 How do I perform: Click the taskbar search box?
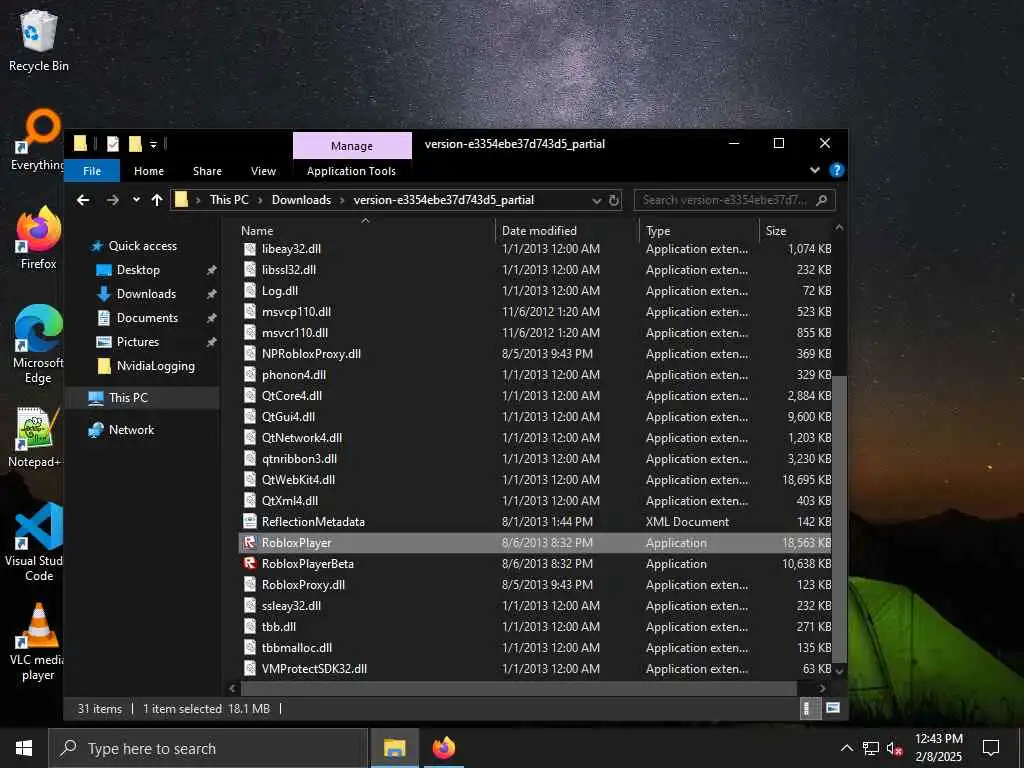pyautogui.click(x=208, y=748)
